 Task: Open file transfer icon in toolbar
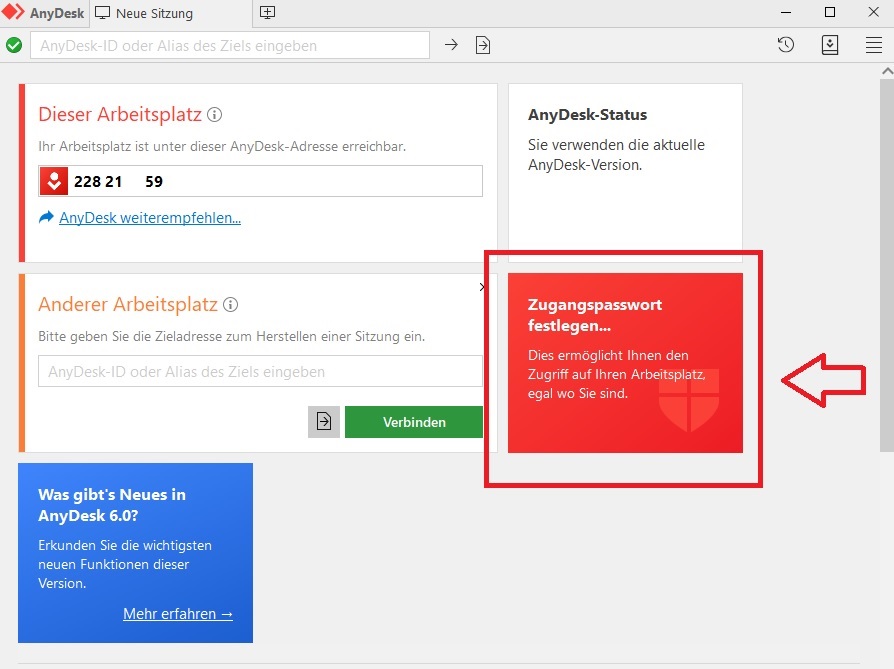coord(483,45)
